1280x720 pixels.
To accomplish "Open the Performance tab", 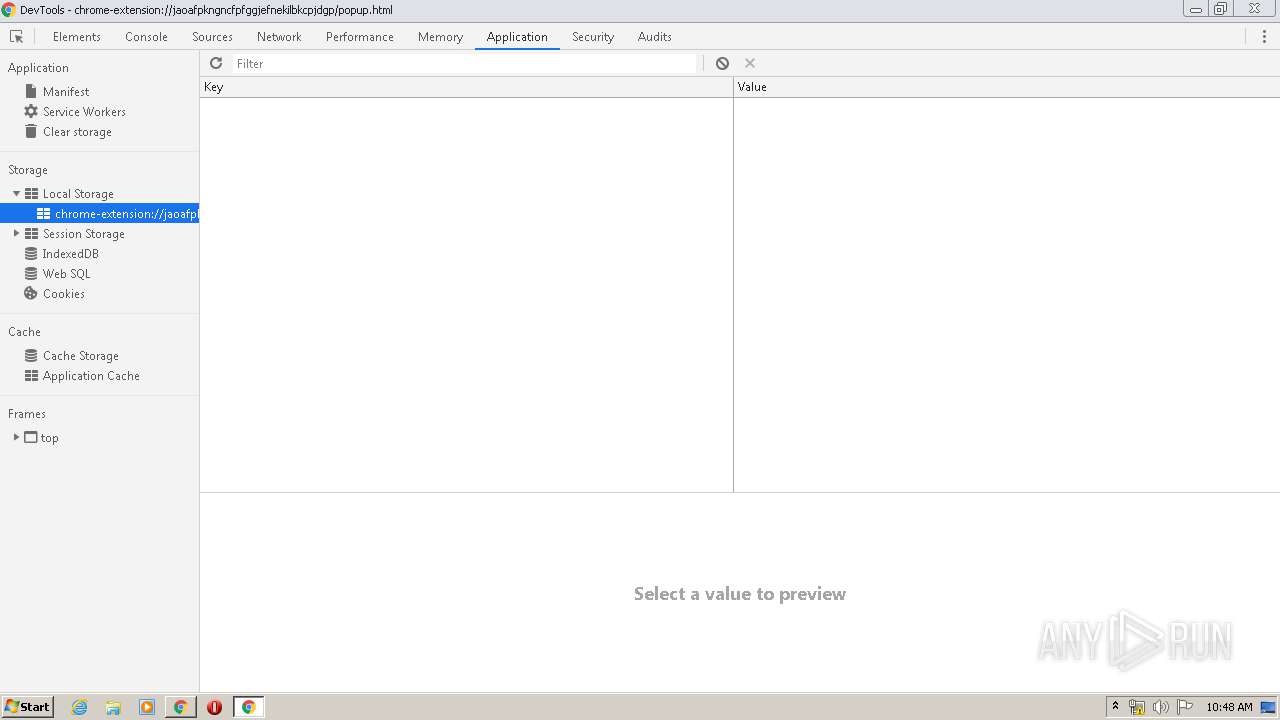I will pos(360,36).
